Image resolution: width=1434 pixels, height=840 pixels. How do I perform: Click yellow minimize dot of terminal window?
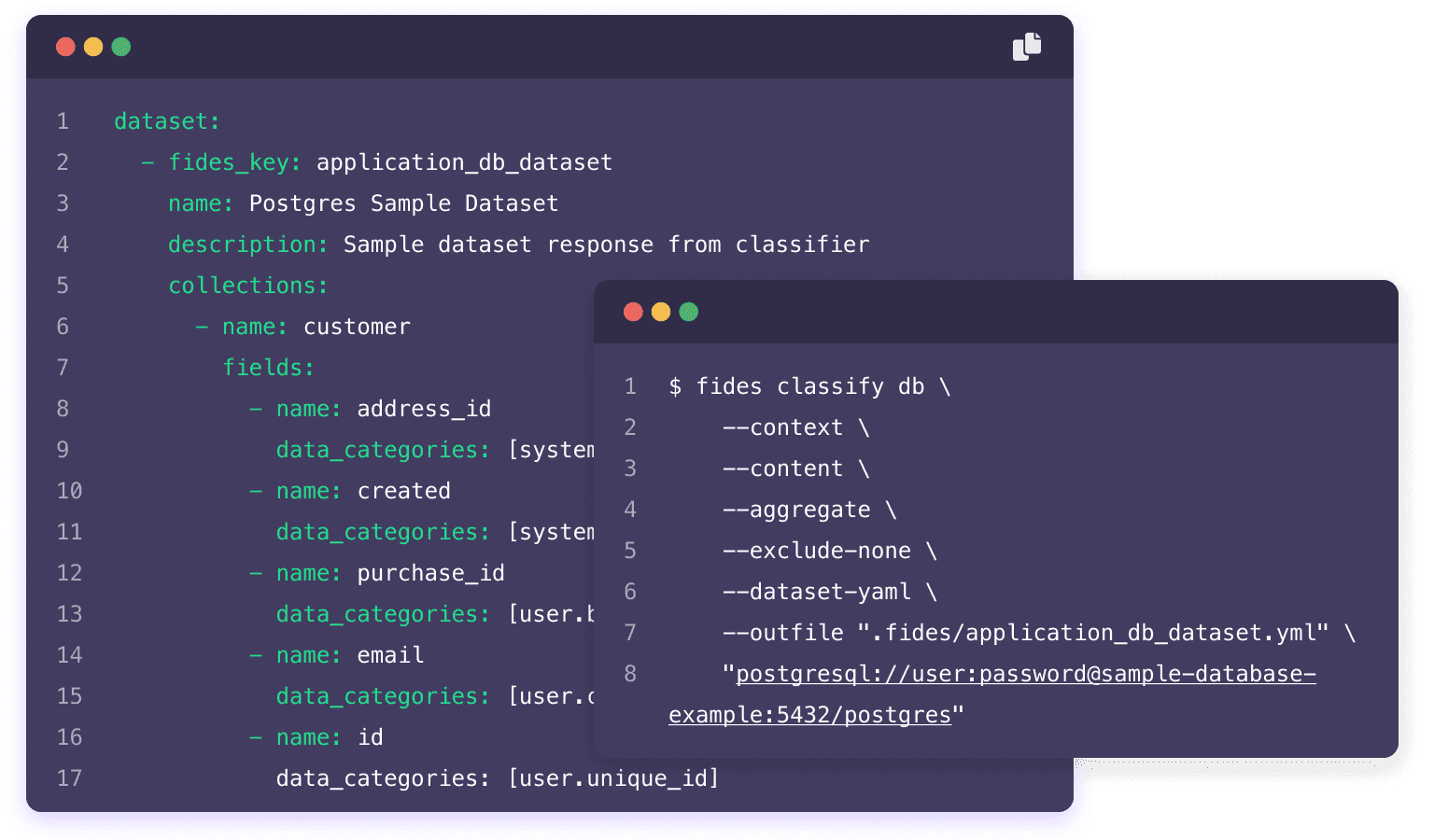pyautogui.click(x=661, y=312)
